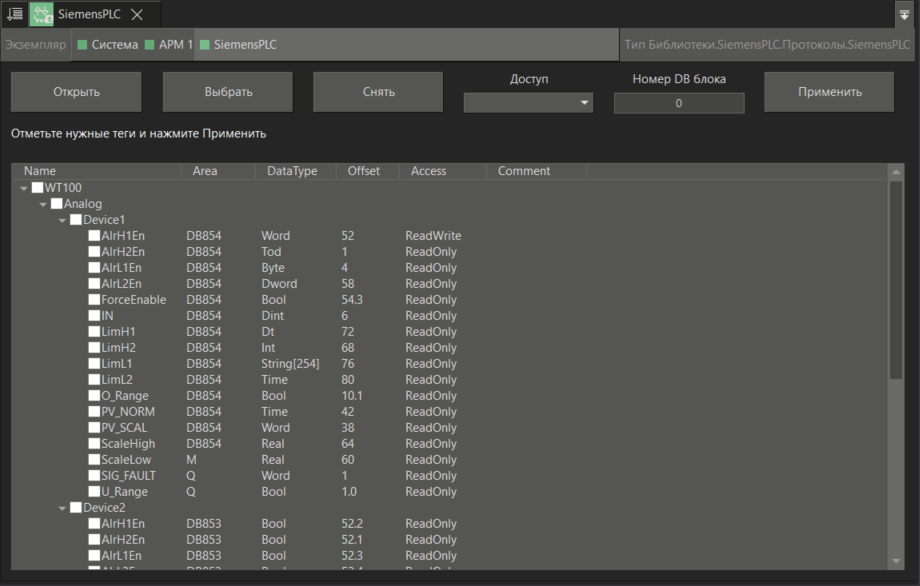Click the dock panel icon in top-left corner
920x586 pixels.
point(14,14)
